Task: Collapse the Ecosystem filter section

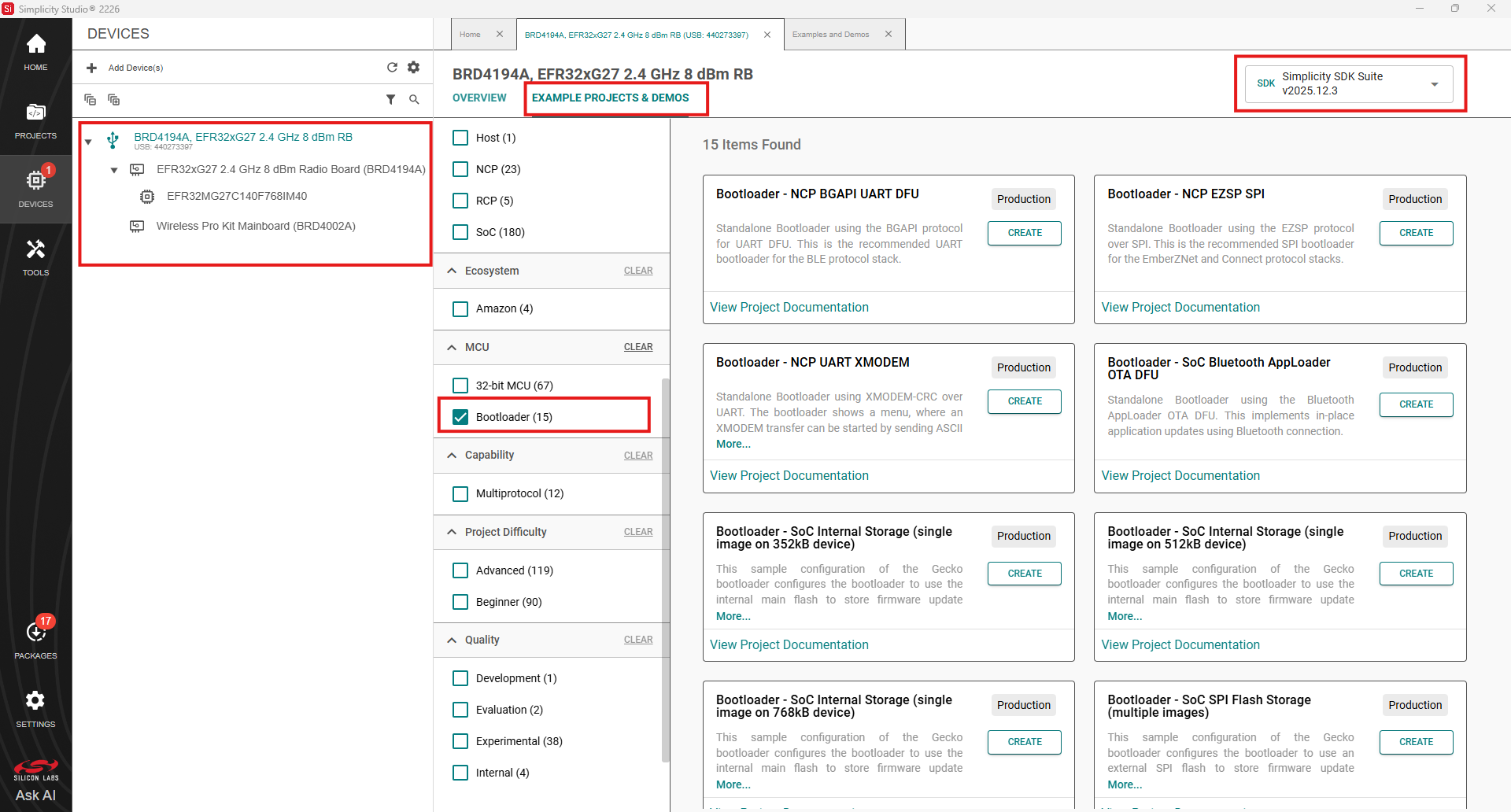Action: tap(452, 271)
